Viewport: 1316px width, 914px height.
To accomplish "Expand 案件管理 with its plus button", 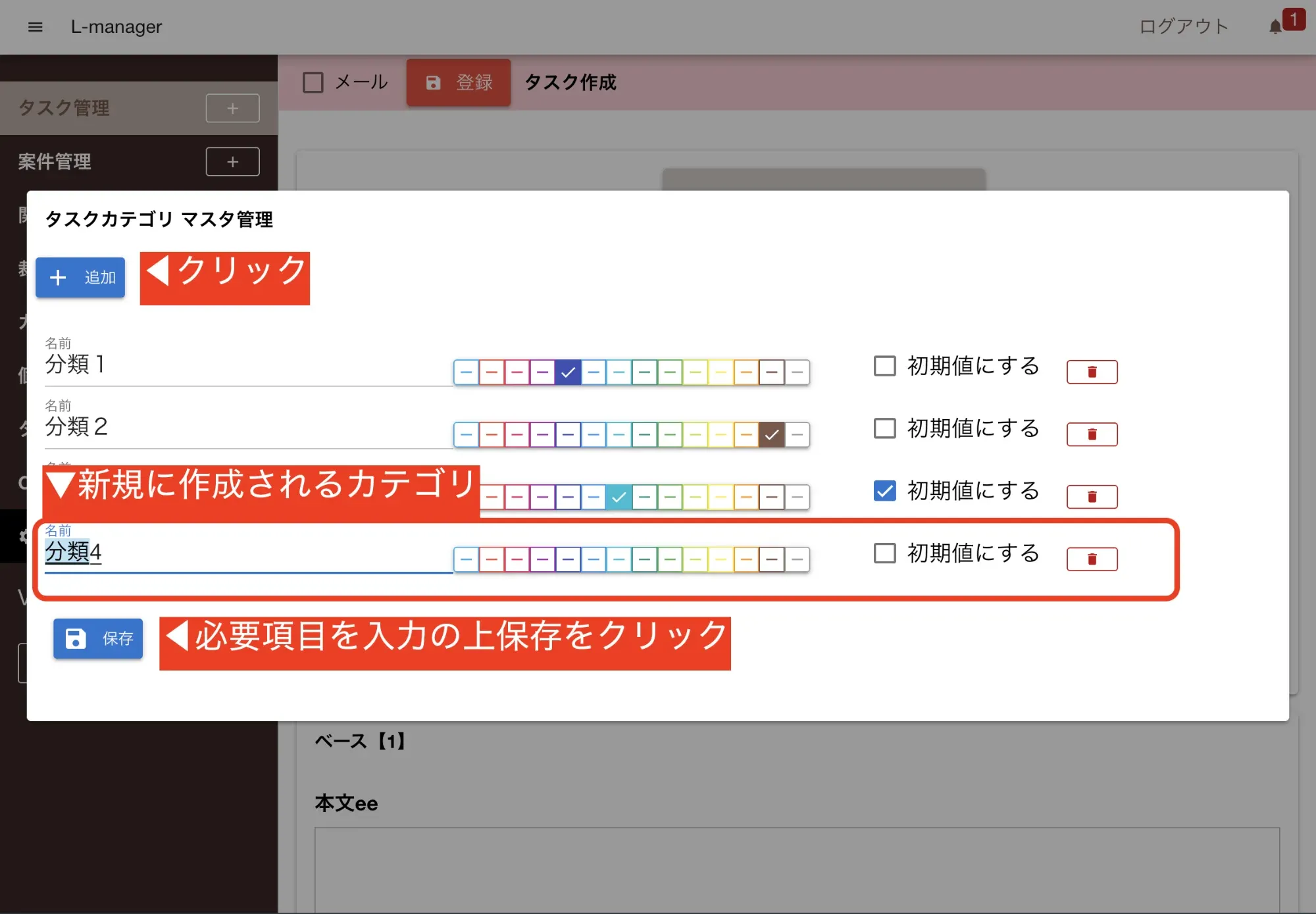I will coord(232,162).
